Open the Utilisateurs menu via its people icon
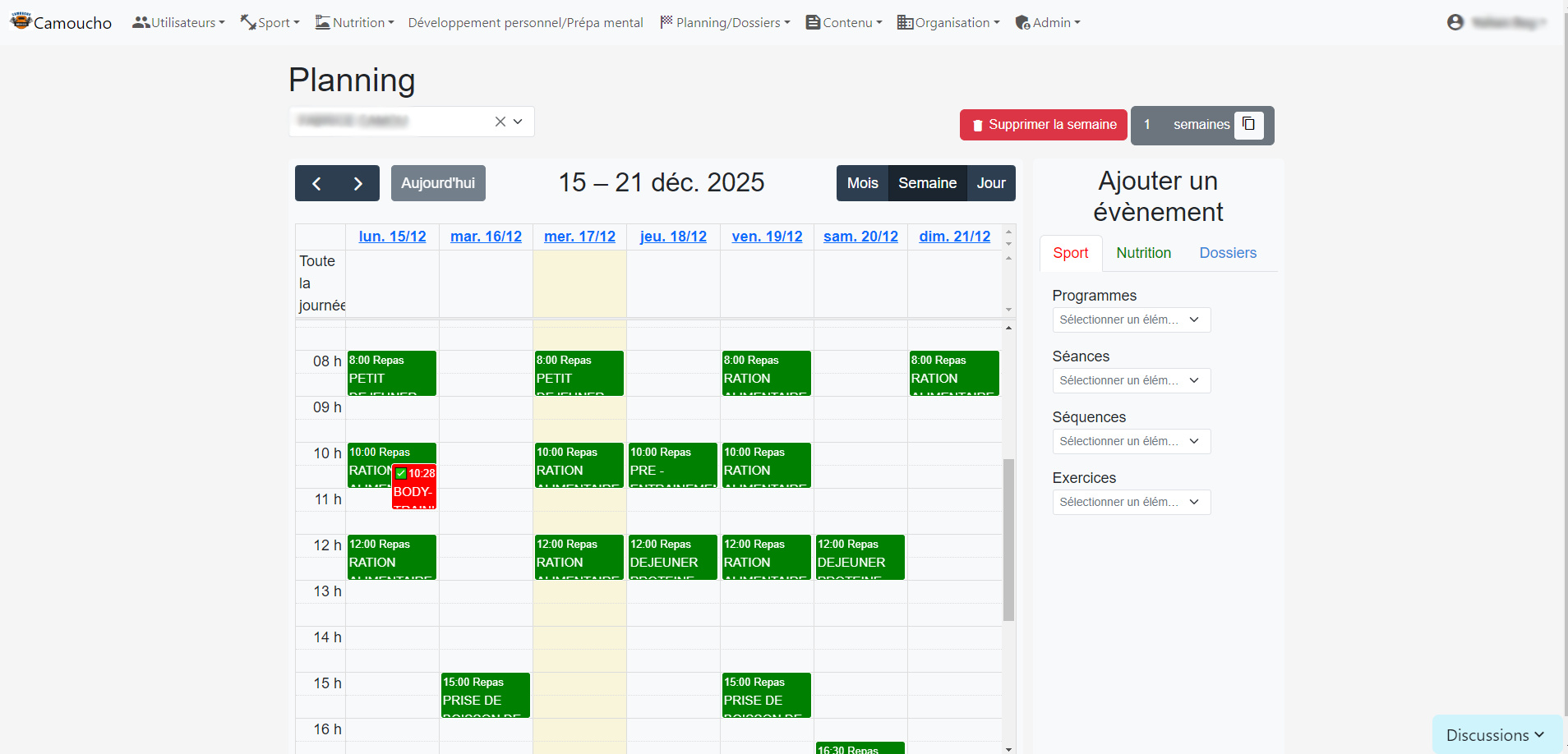 [141, 22]
